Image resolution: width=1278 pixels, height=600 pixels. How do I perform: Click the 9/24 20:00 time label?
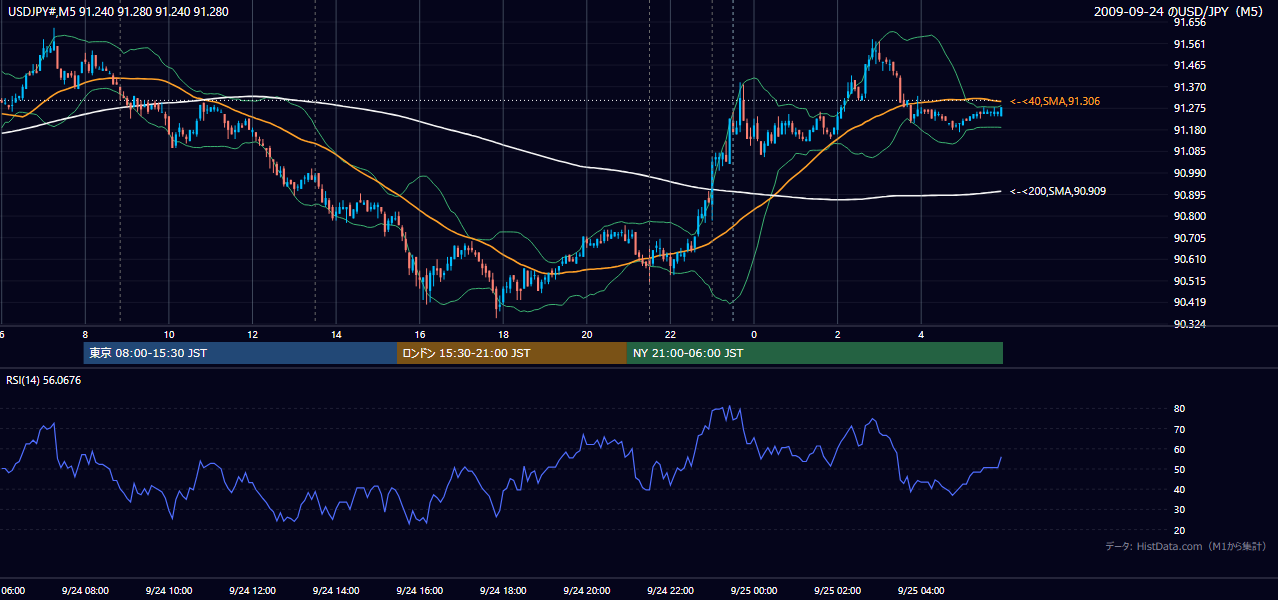coord(587,590)
